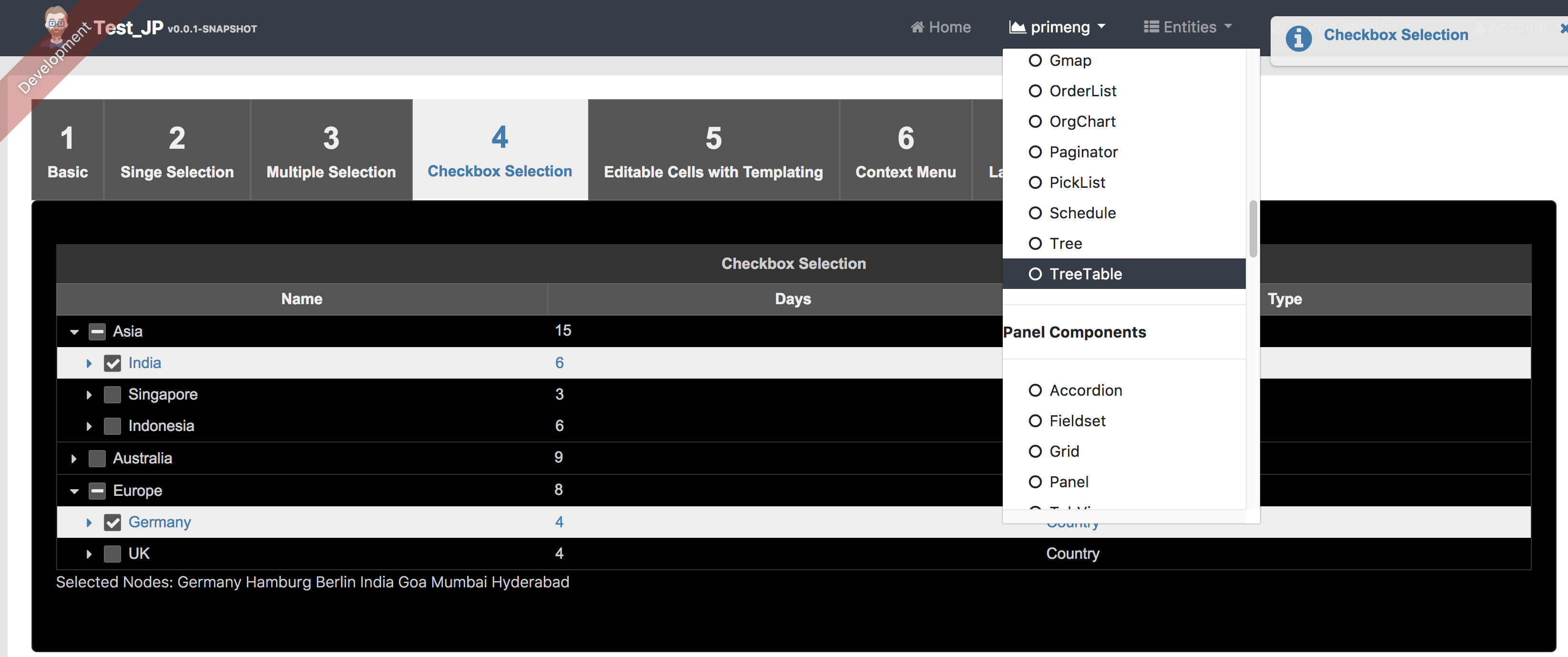This screenshot has height=657, width=1568.
Task: Collapse the Asia tree node
Action: pyautogui.click(x=74, y=332)
